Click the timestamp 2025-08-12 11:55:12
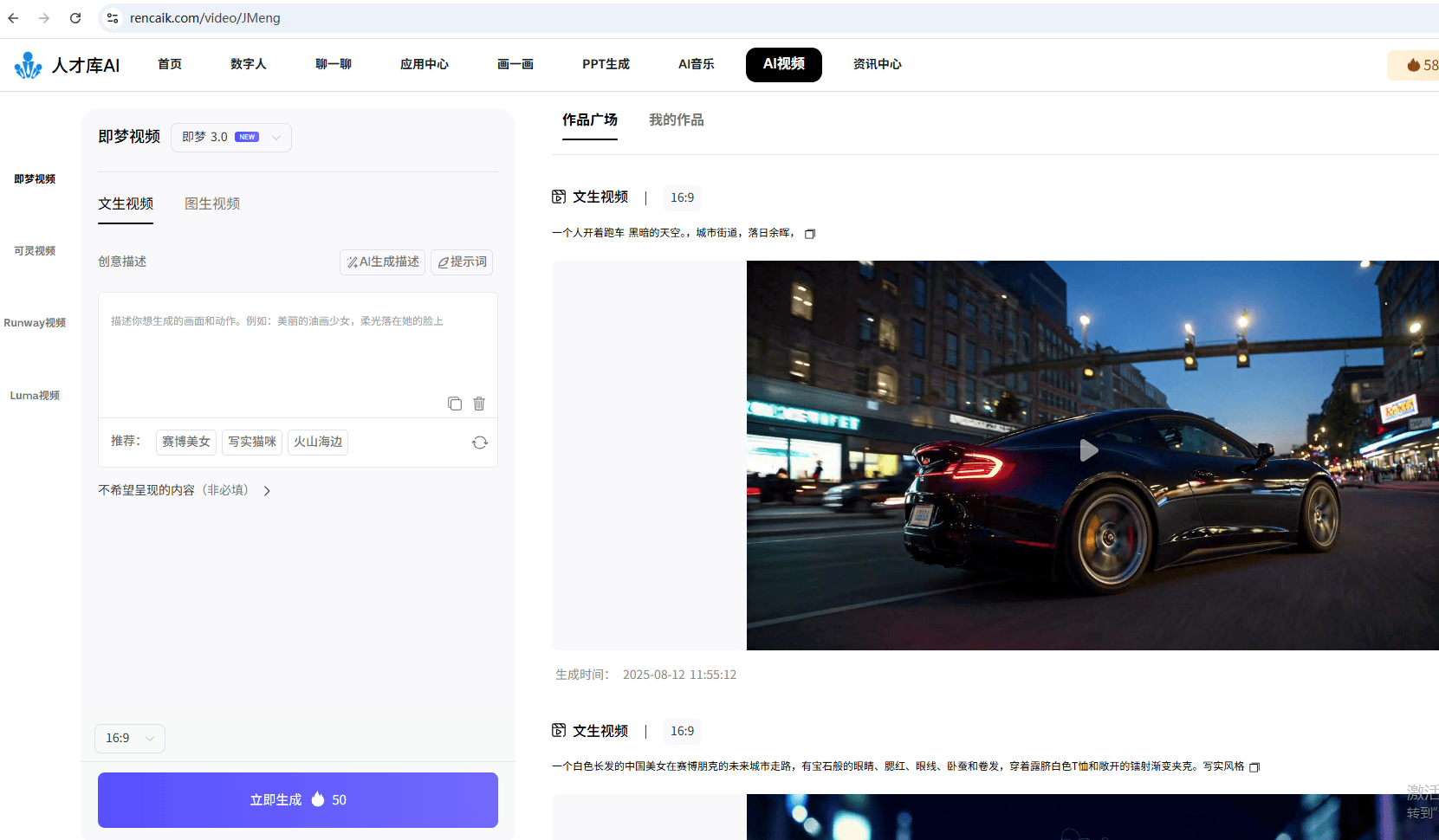Viewport: 1439px width, 840px height. (x=680, y=675)
